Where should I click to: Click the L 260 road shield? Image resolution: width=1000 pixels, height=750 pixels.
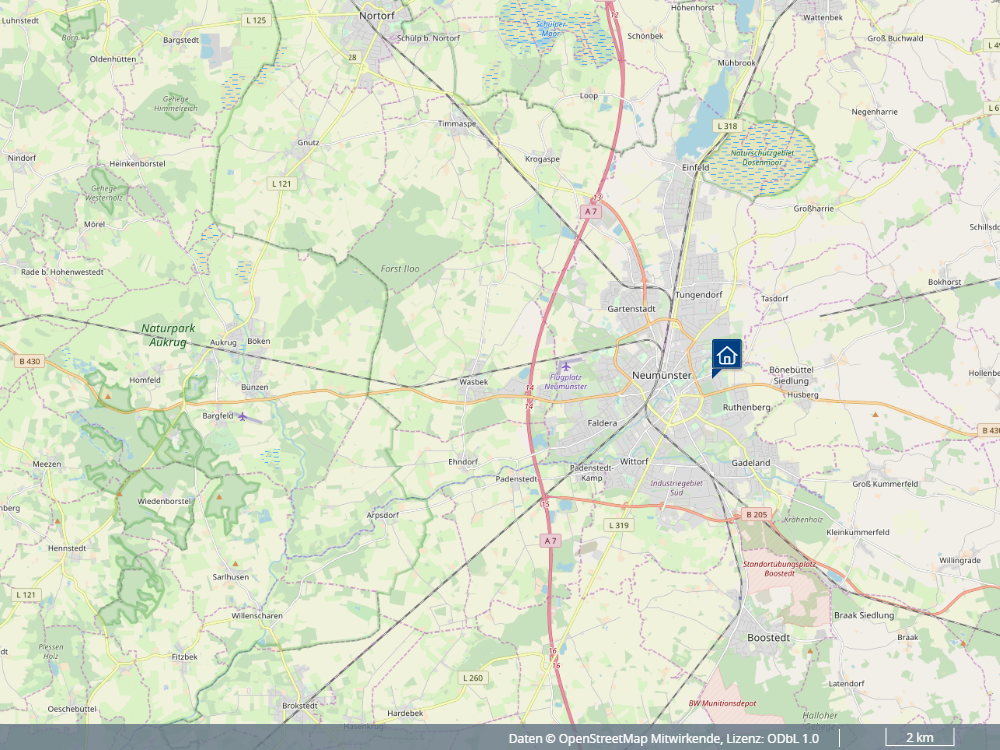(x=473, y=678)
